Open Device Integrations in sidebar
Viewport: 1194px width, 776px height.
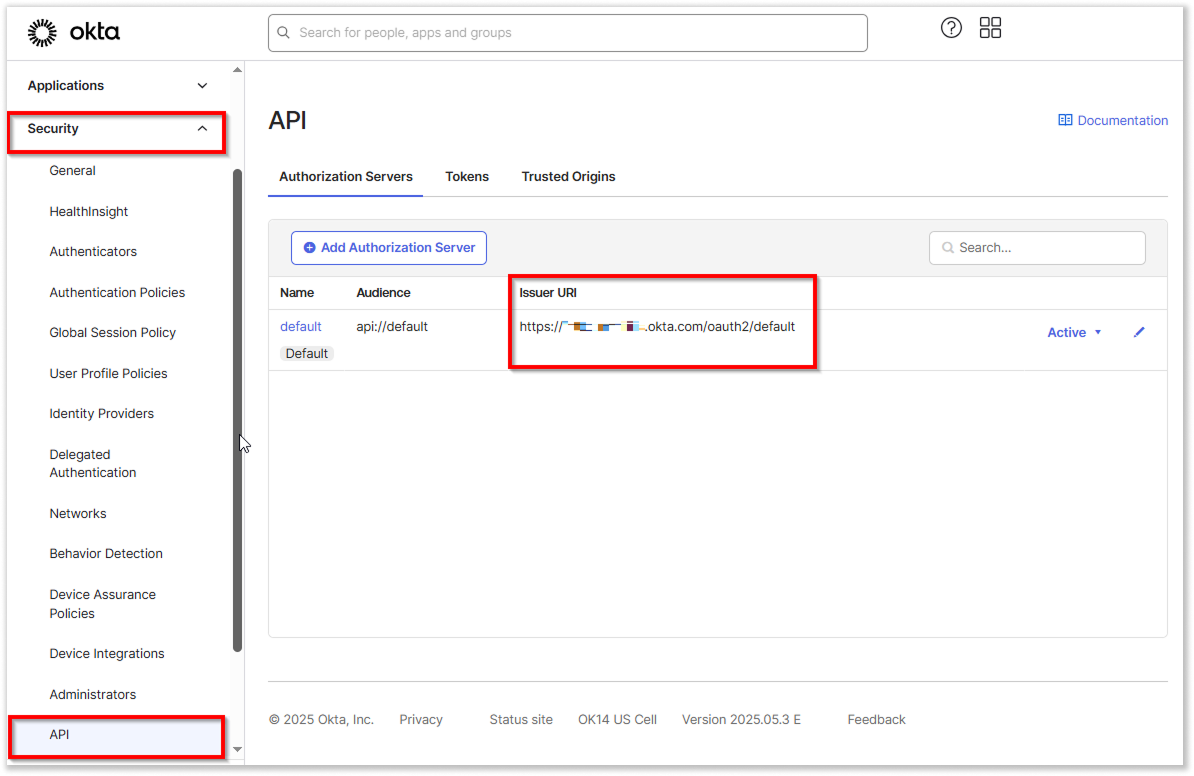pos(107,654)
